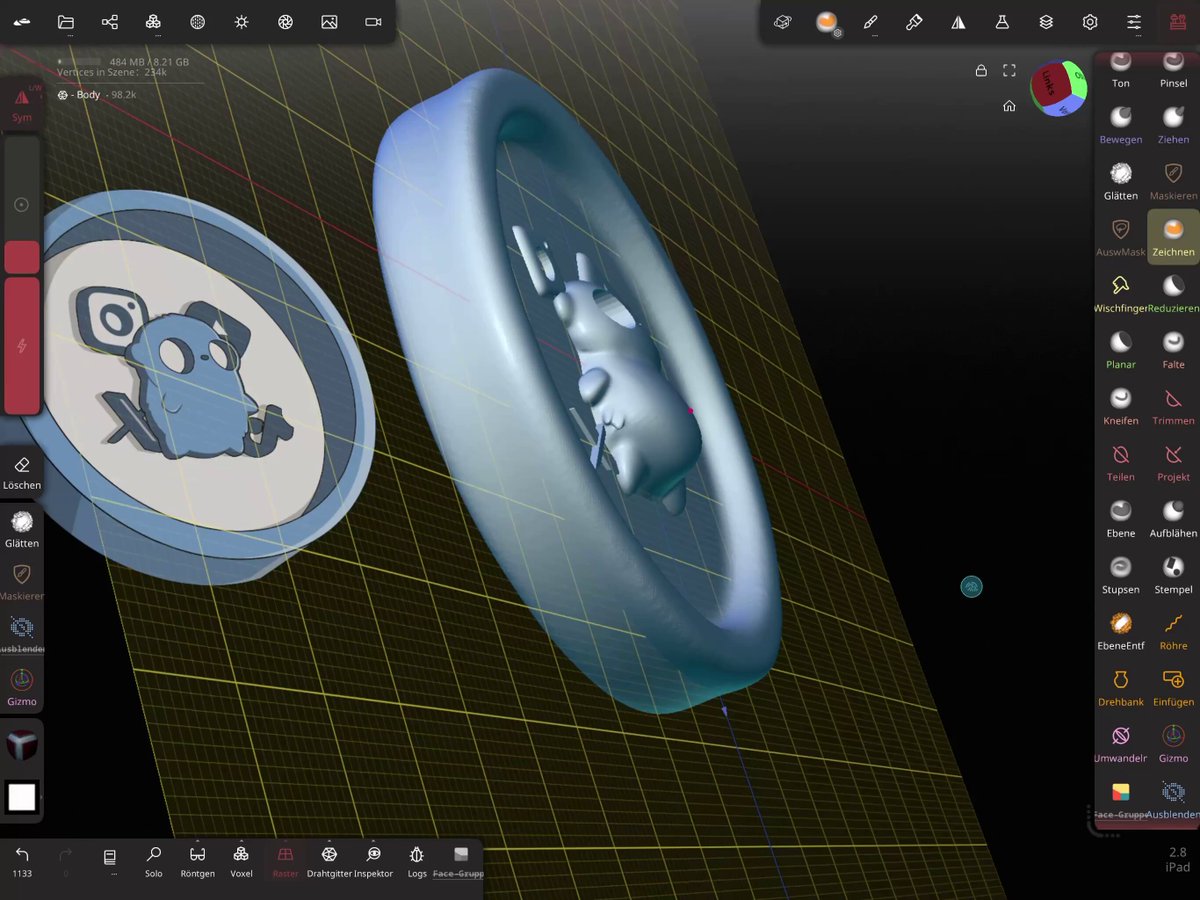Open the Nomad app logo menu

(x=22, y=22)
